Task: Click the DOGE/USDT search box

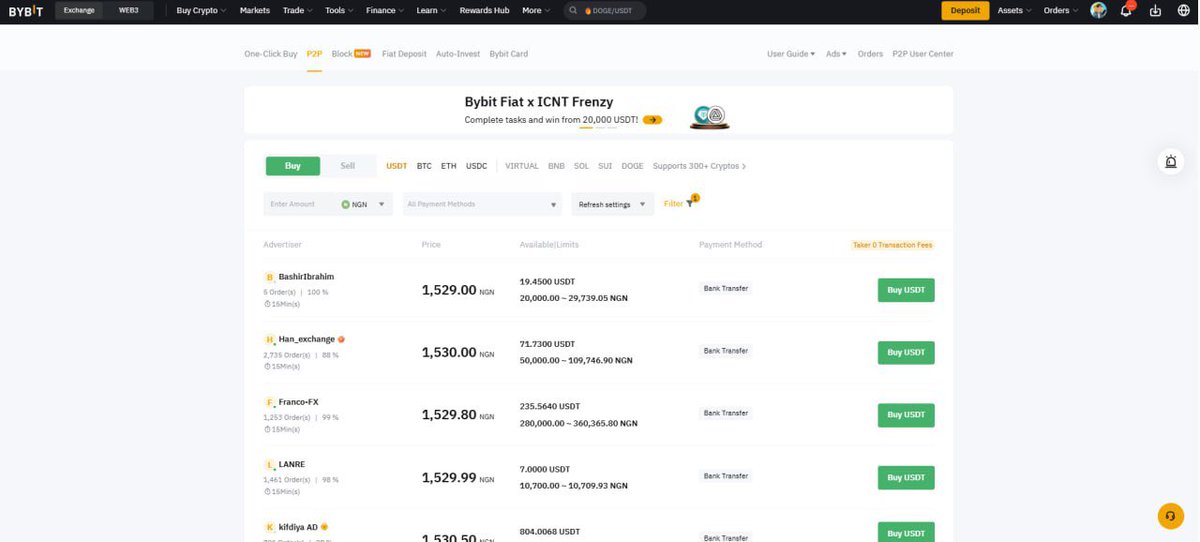Action: click(x=604, y=10)
